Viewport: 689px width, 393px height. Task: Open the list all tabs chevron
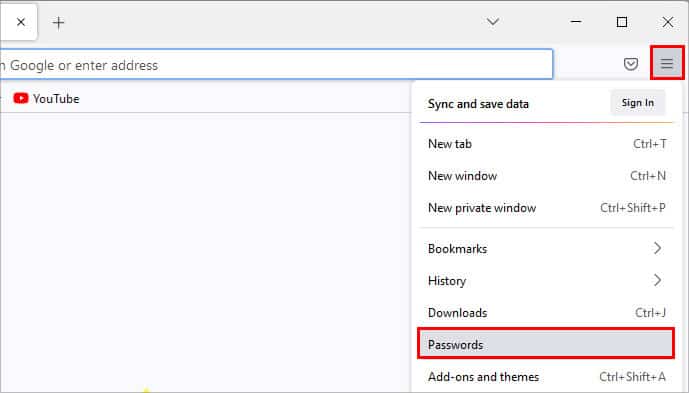(x=493, y=22)
